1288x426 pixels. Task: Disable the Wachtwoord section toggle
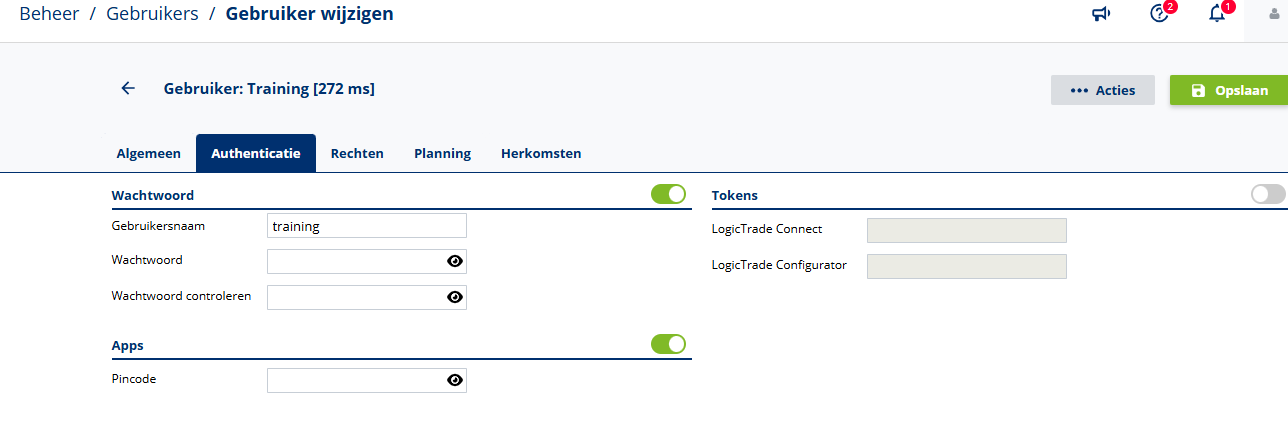point(668,194)
